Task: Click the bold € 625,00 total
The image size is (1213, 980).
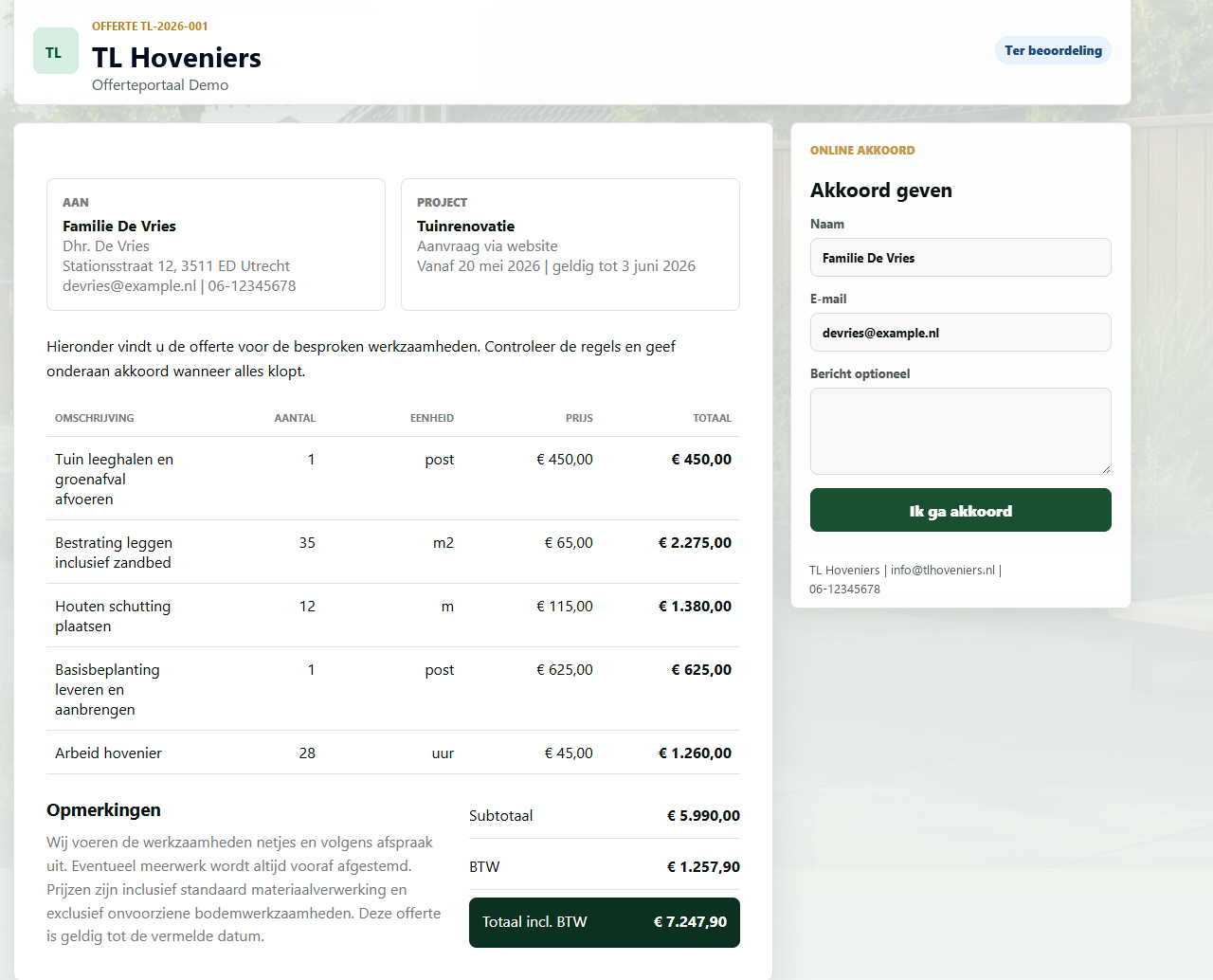Action: coord(701,670)
